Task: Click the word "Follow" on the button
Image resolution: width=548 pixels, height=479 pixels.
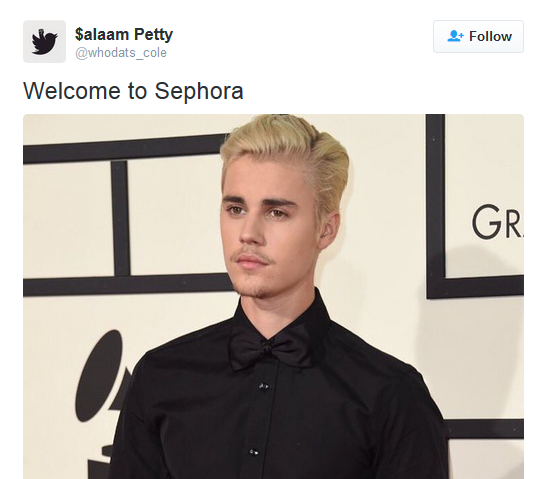Action: coord(490,36)
